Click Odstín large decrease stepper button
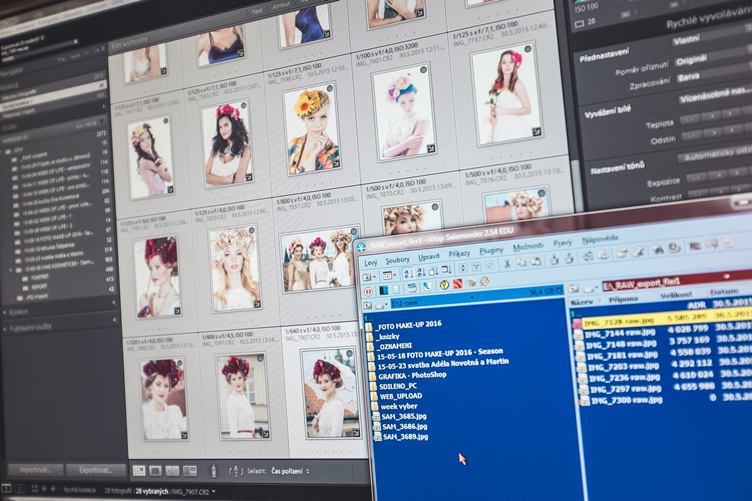 (x=693, y=136)
